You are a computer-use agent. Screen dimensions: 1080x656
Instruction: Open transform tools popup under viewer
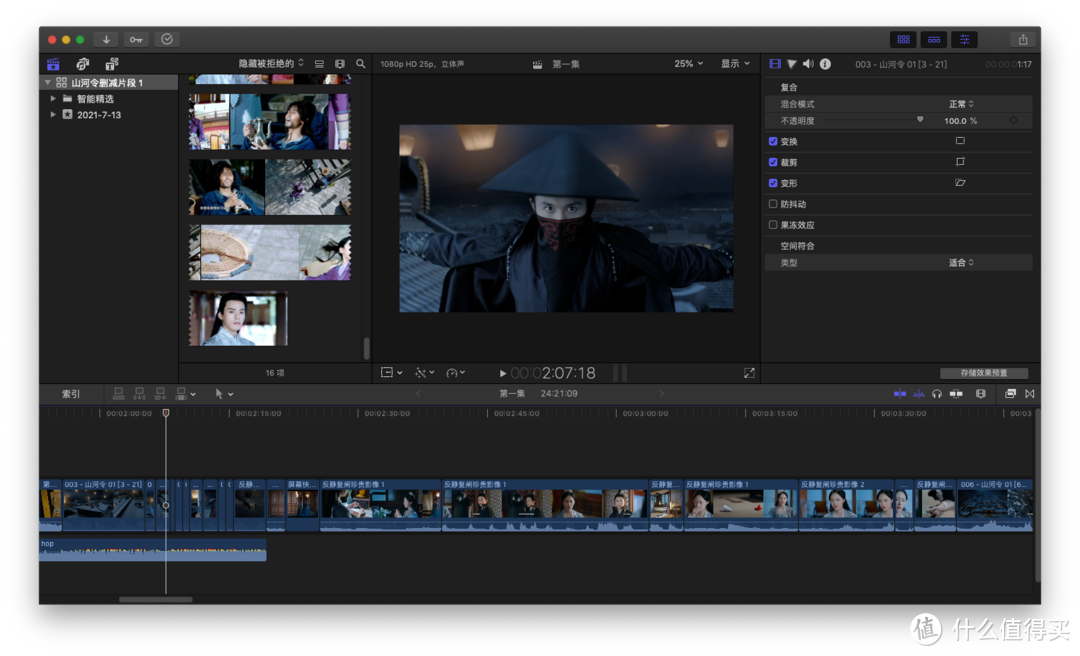(x=391, y=373)
